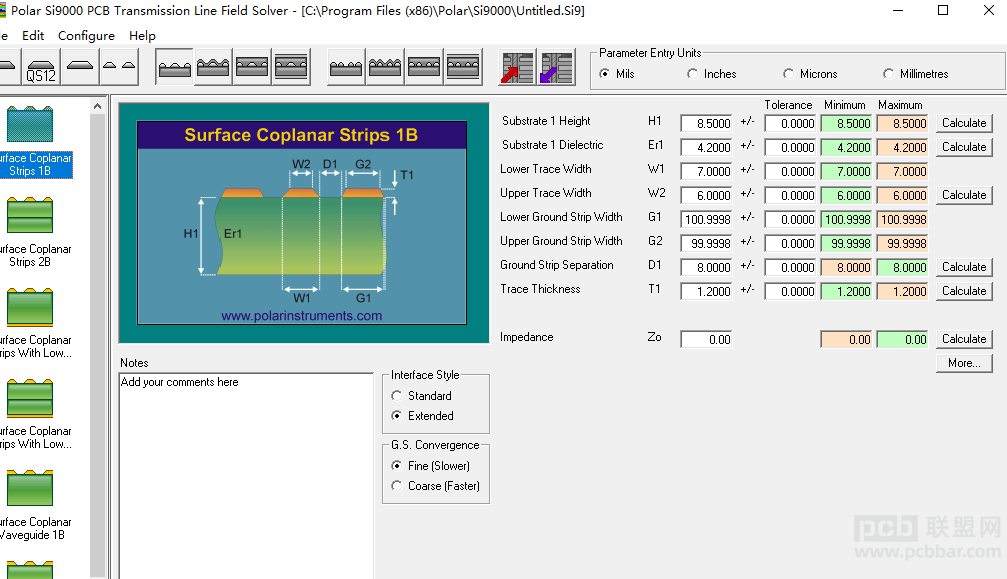Click the H1 tolerance field
This screenshot has height=579, width=1007.
[x=791, y=123]
